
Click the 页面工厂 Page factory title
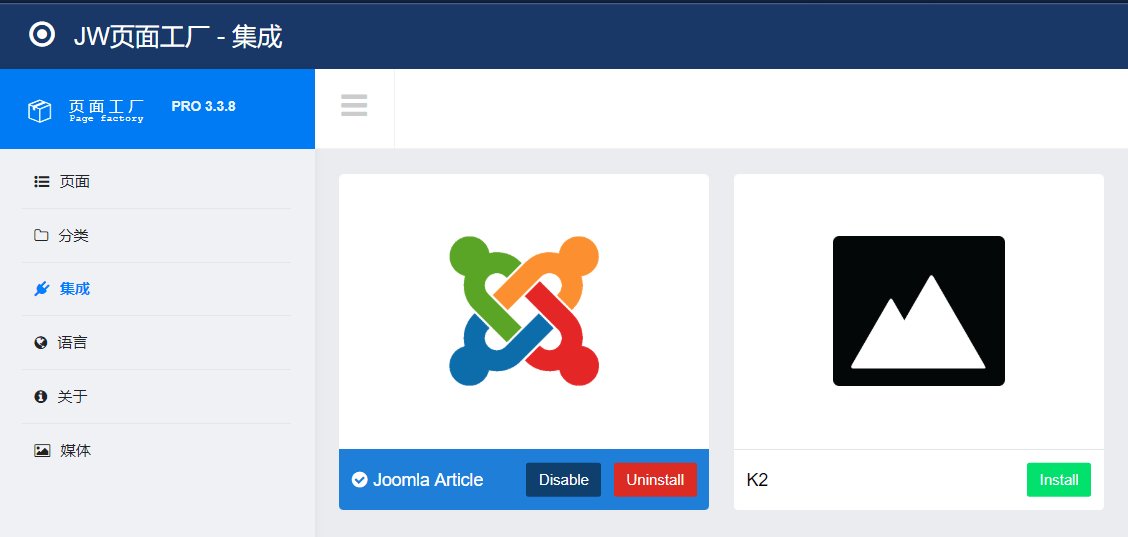(x=106, y=110)
